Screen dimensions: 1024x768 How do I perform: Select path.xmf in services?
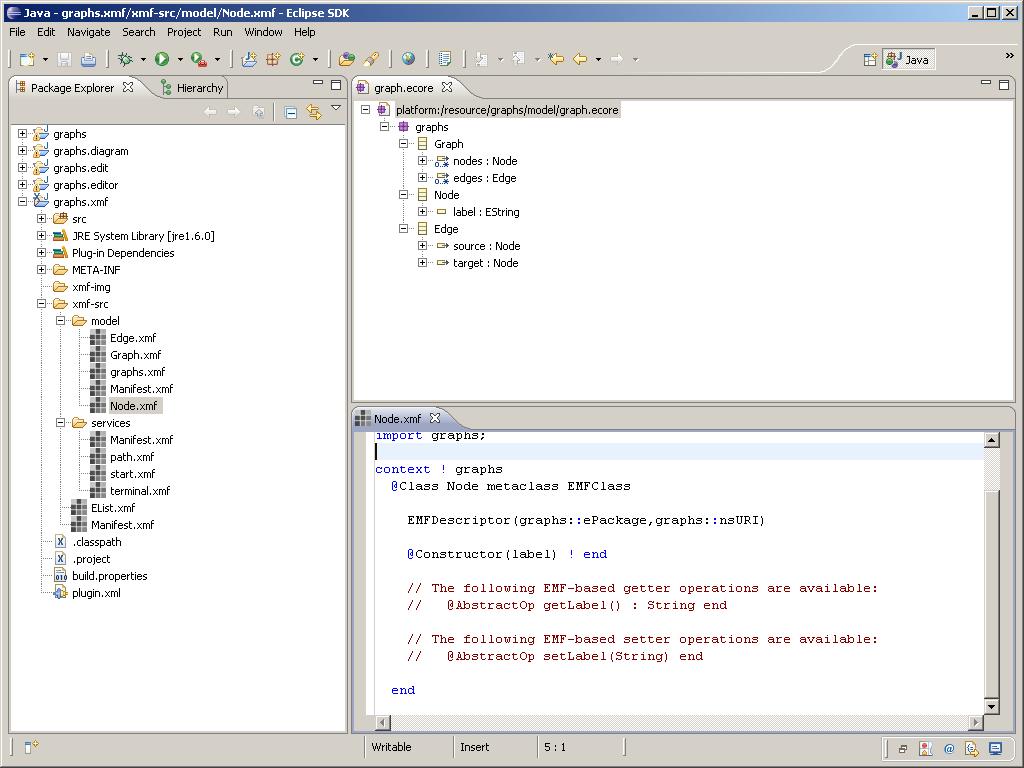(x=132, y=456)
